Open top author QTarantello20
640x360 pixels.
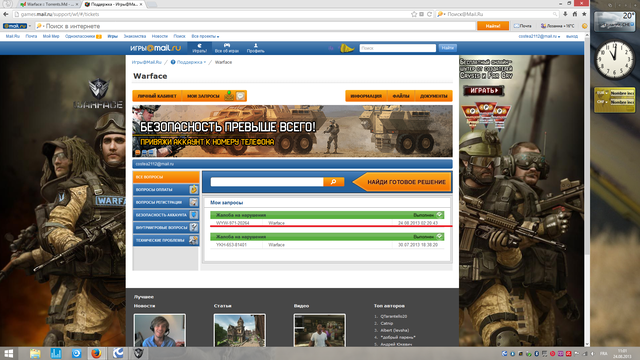pos(393,316)
